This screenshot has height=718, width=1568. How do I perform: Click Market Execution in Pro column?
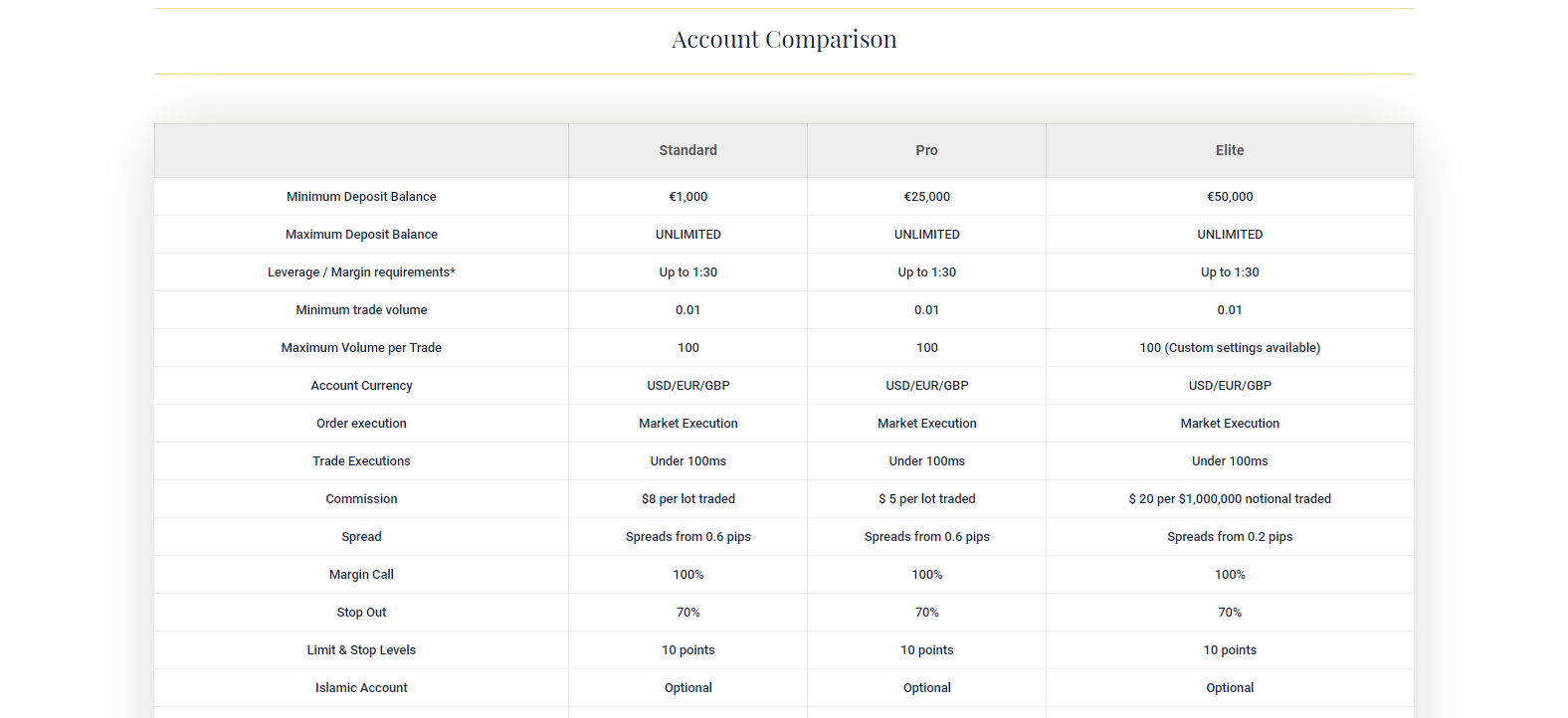(x=926, y=424)
